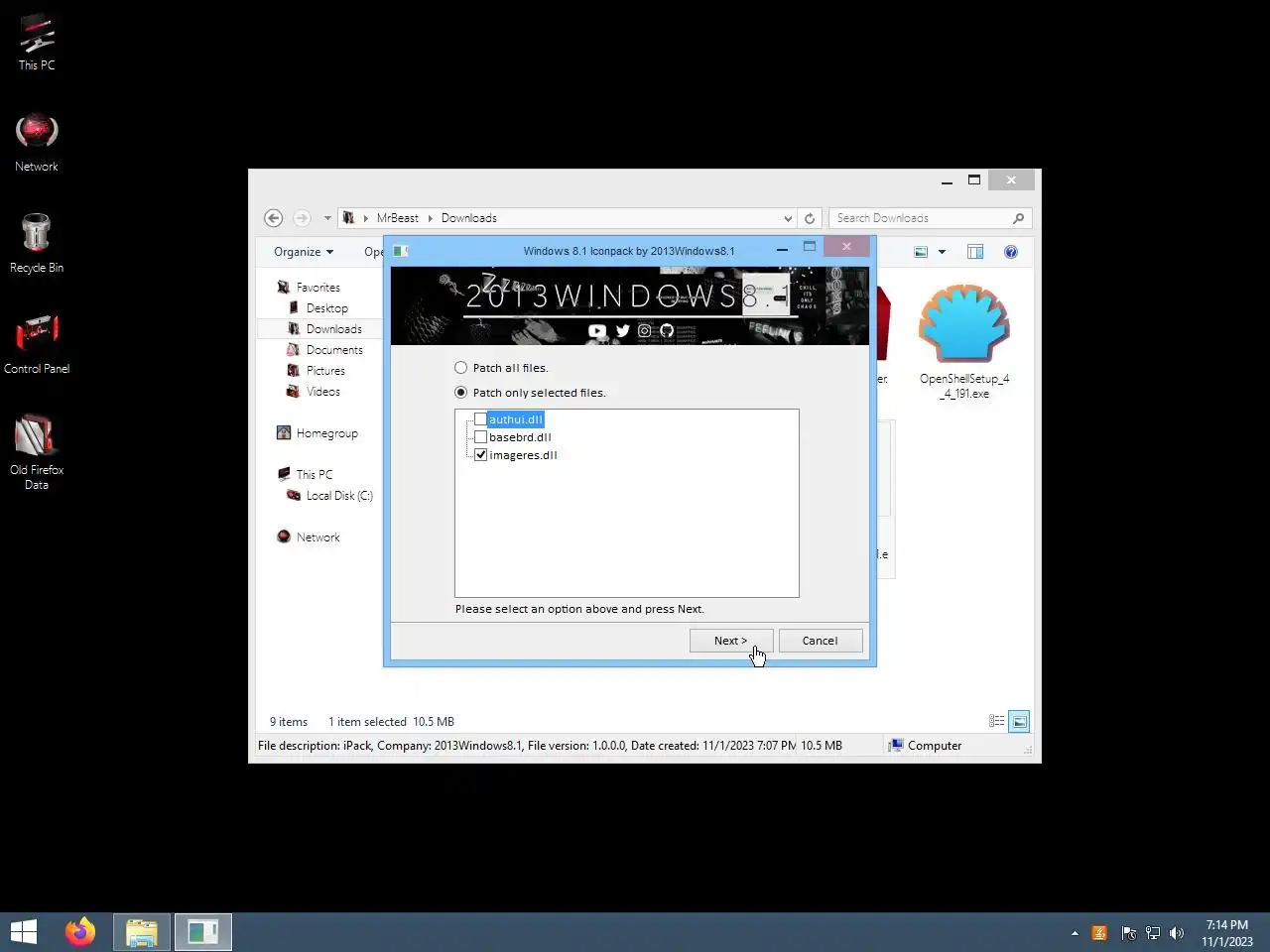The width and height of the screenshot is (1270, 952).
Task: Select the Patch all files radio button
Action: 460,368
